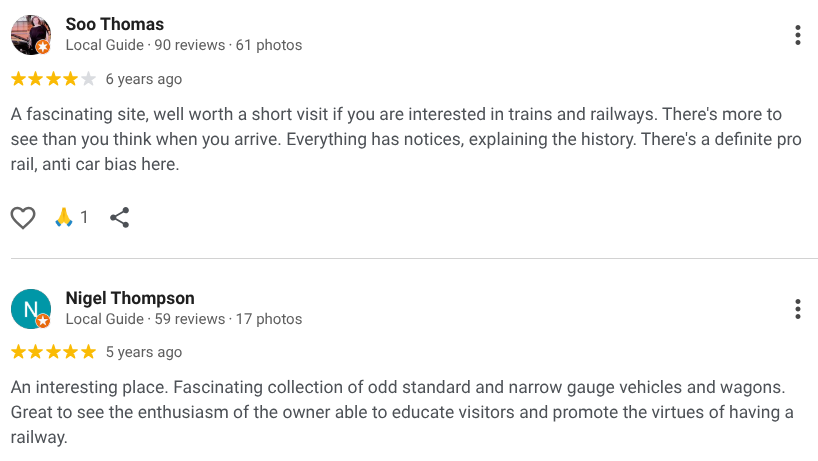818x461 pixels.
Task: Open the three-dot menu for Nigel Thompson's review
Action: (797, 308)
